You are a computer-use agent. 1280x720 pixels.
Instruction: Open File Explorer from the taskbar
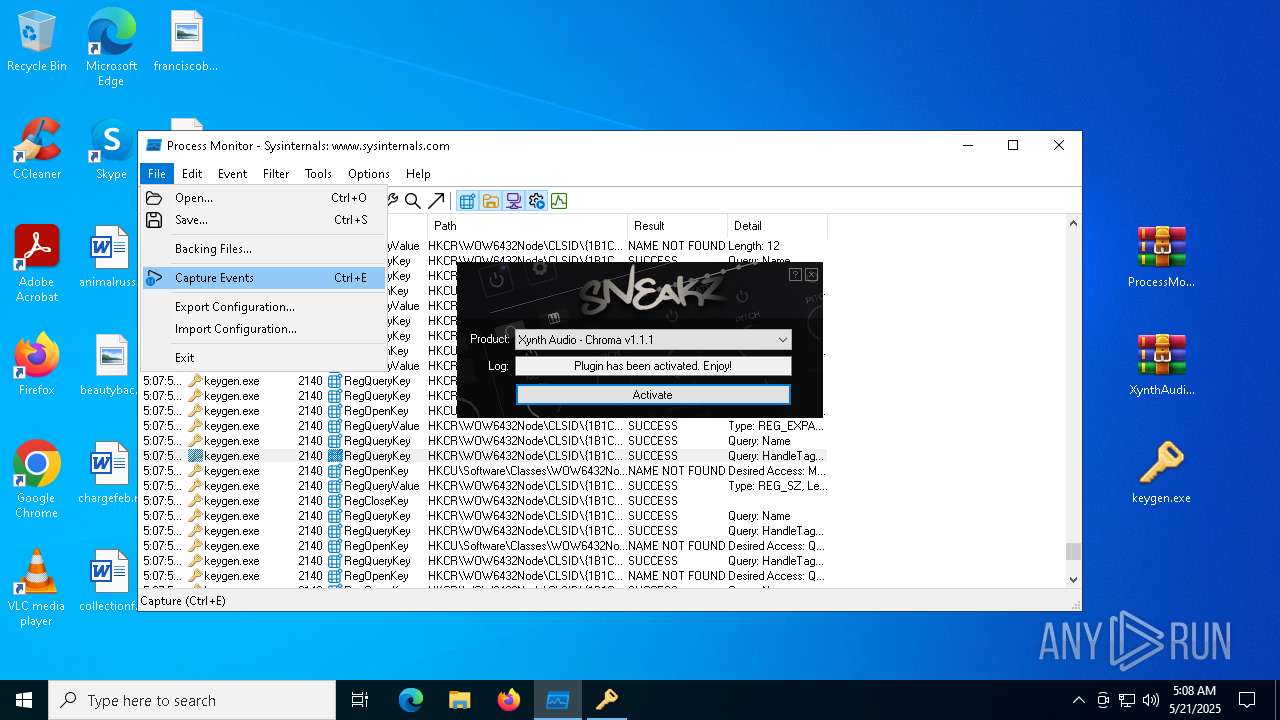tap(459, 700)
